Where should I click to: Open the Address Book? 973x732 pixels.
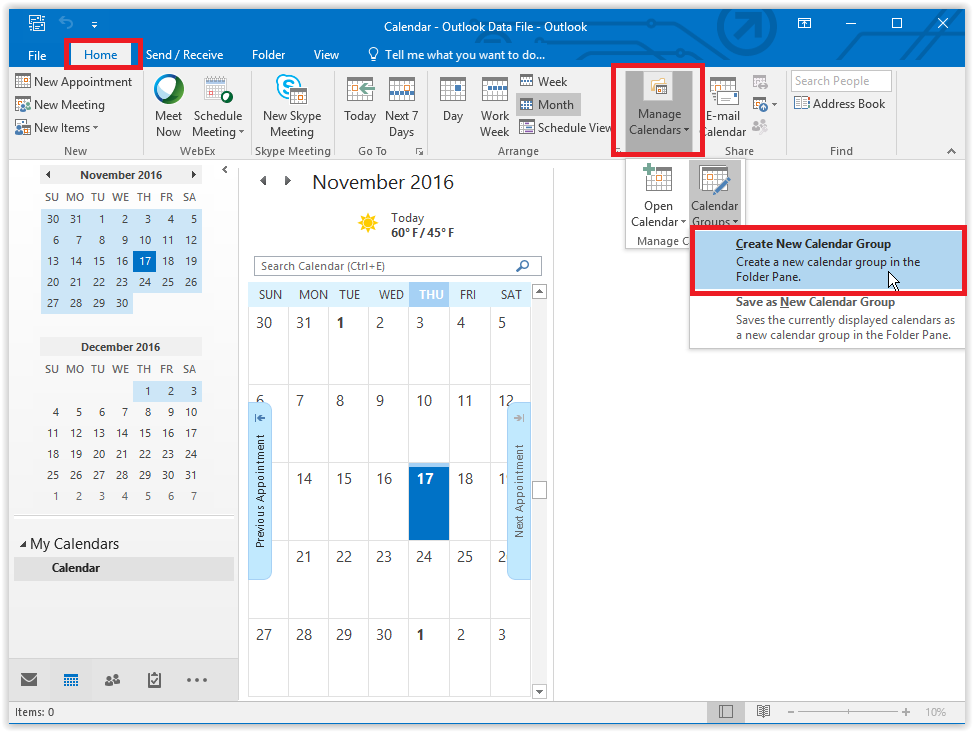[840, 104]
